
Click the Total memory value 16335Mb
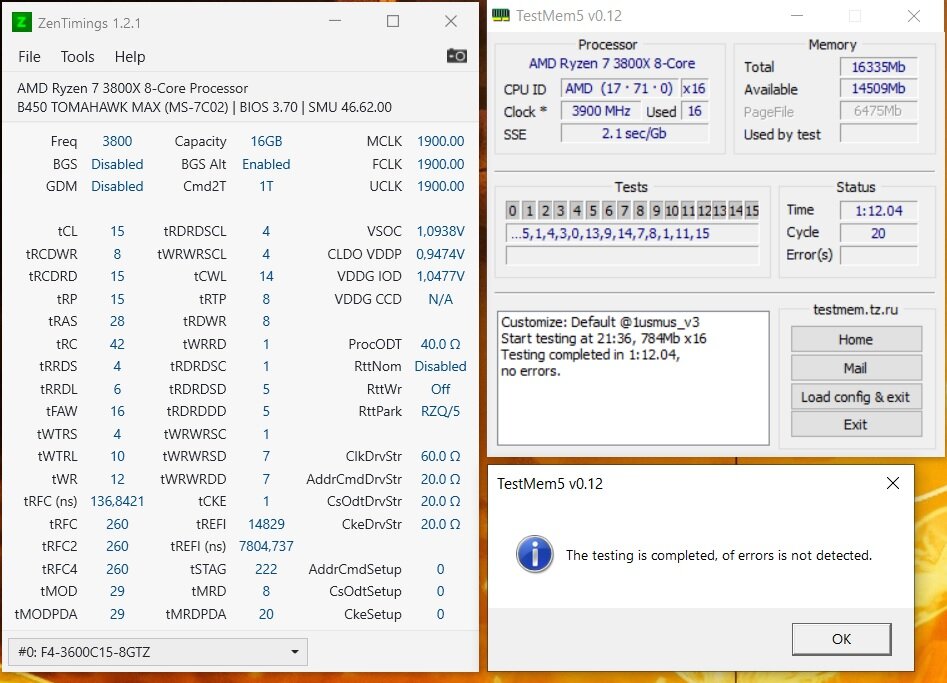[x=878, y=67]
